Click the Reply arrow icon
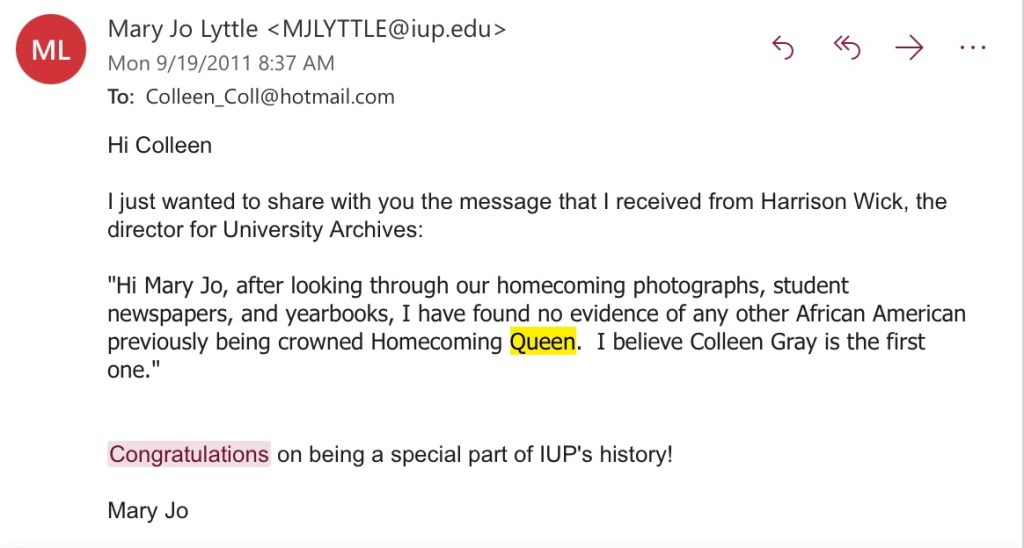Screen dimensions: 1024x548 (x=783, y=48)
